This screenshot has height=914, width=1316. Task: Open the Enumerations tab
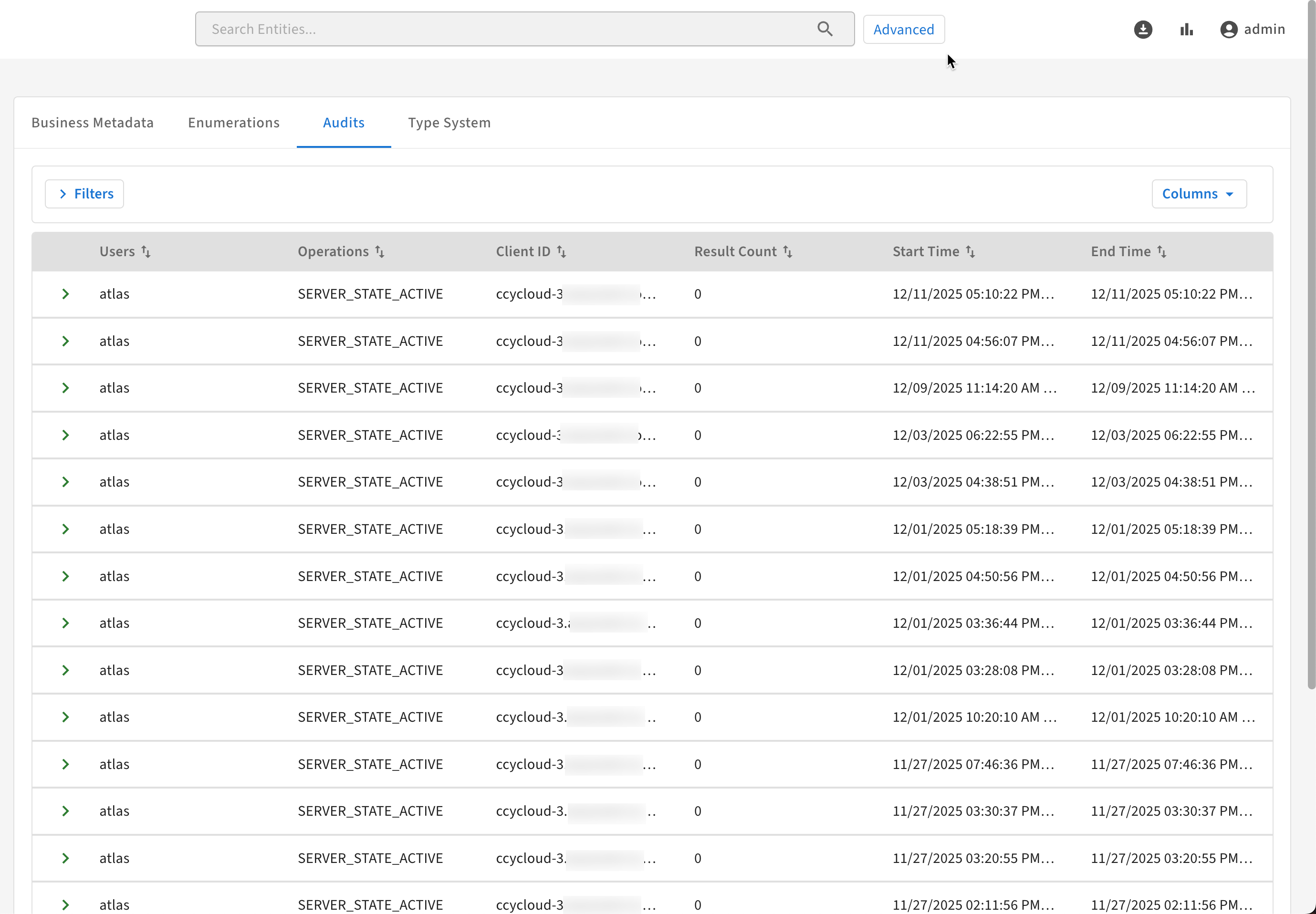[234, 123]
